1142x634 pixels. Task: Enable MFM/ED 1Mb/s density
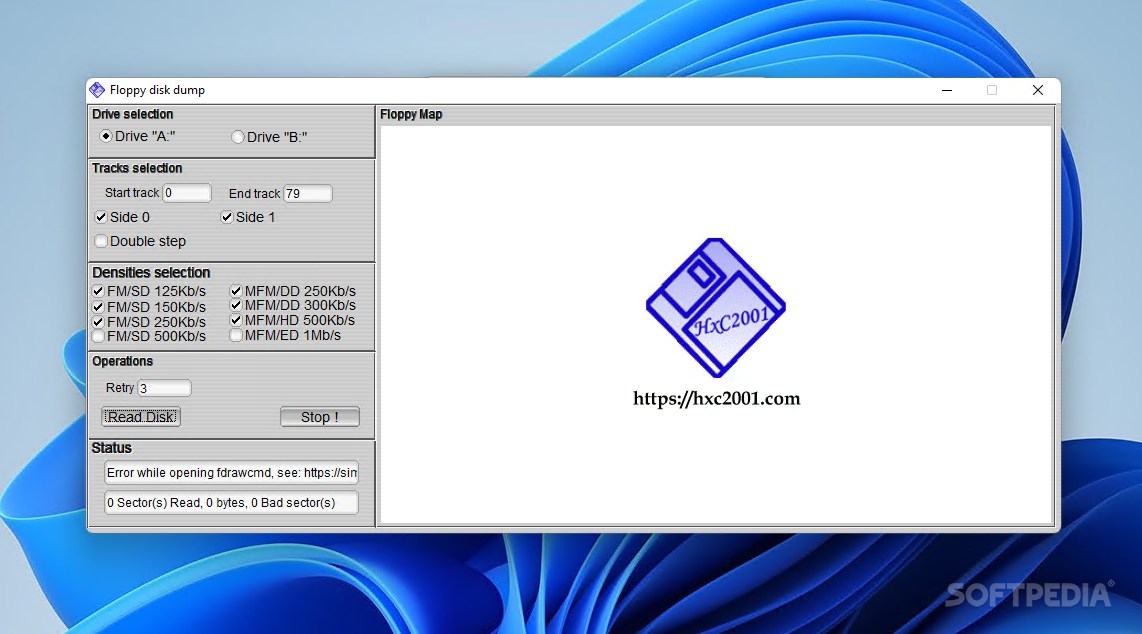point(236,336)
